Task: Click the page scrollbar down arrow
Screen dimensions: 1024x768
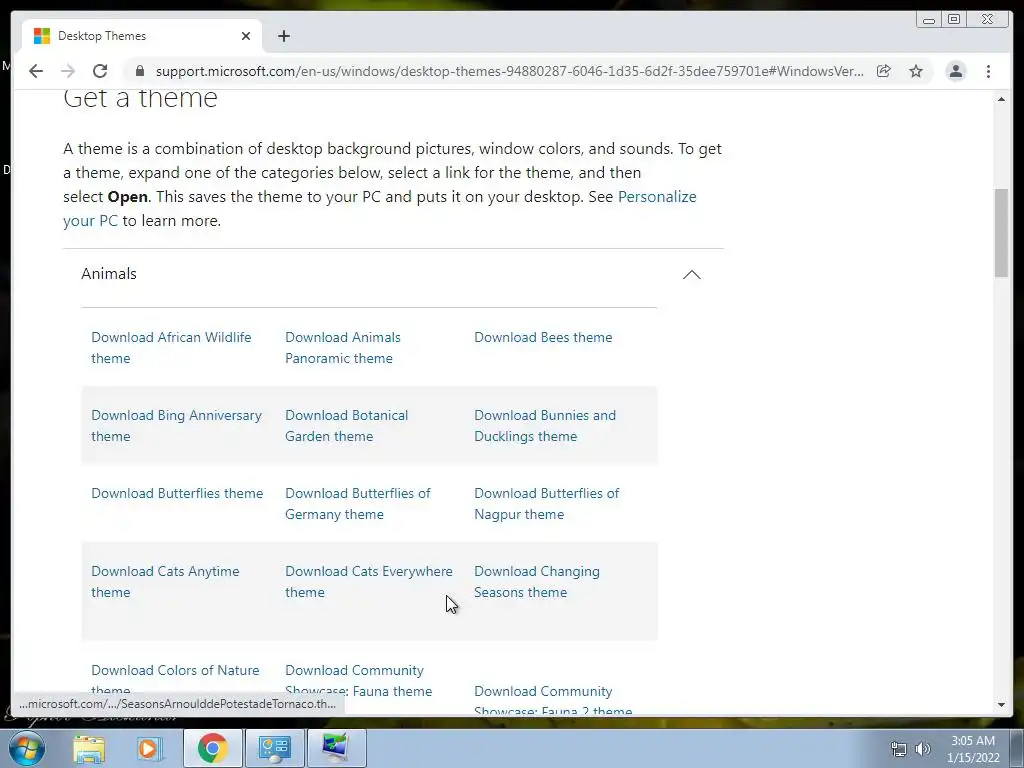Action: click(x=1001, y=705)
